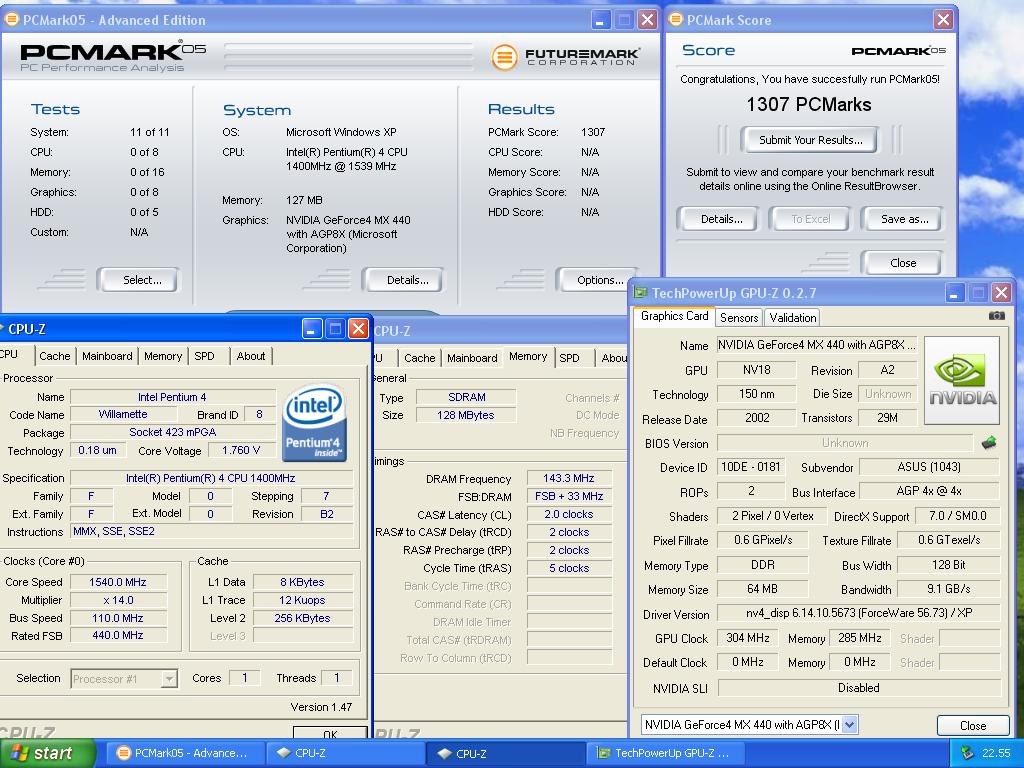Click the NVIDIA SLI Disabled field

[x=859, y=688]
